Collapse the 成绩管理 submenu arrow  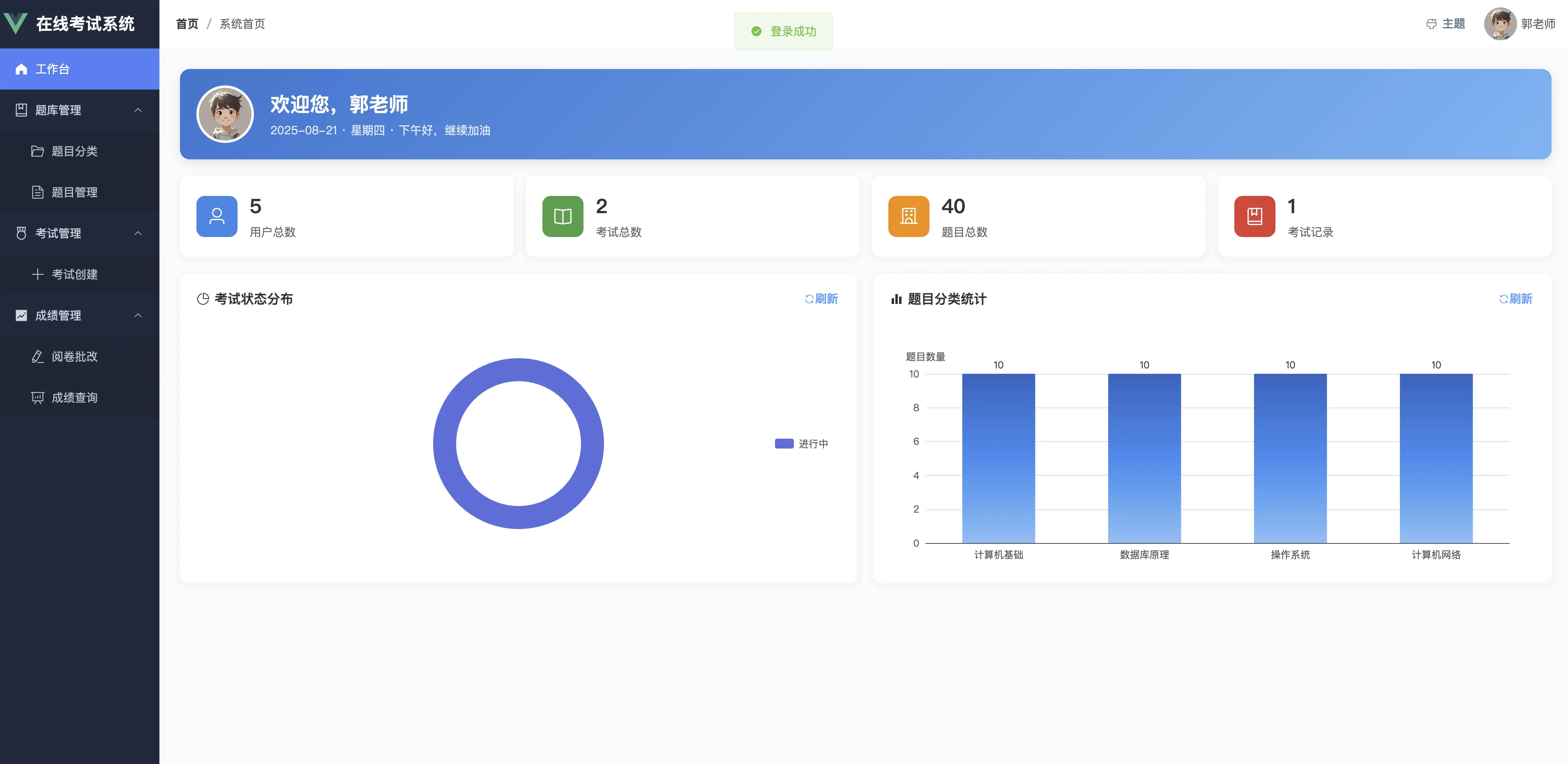tap(138, 315)
